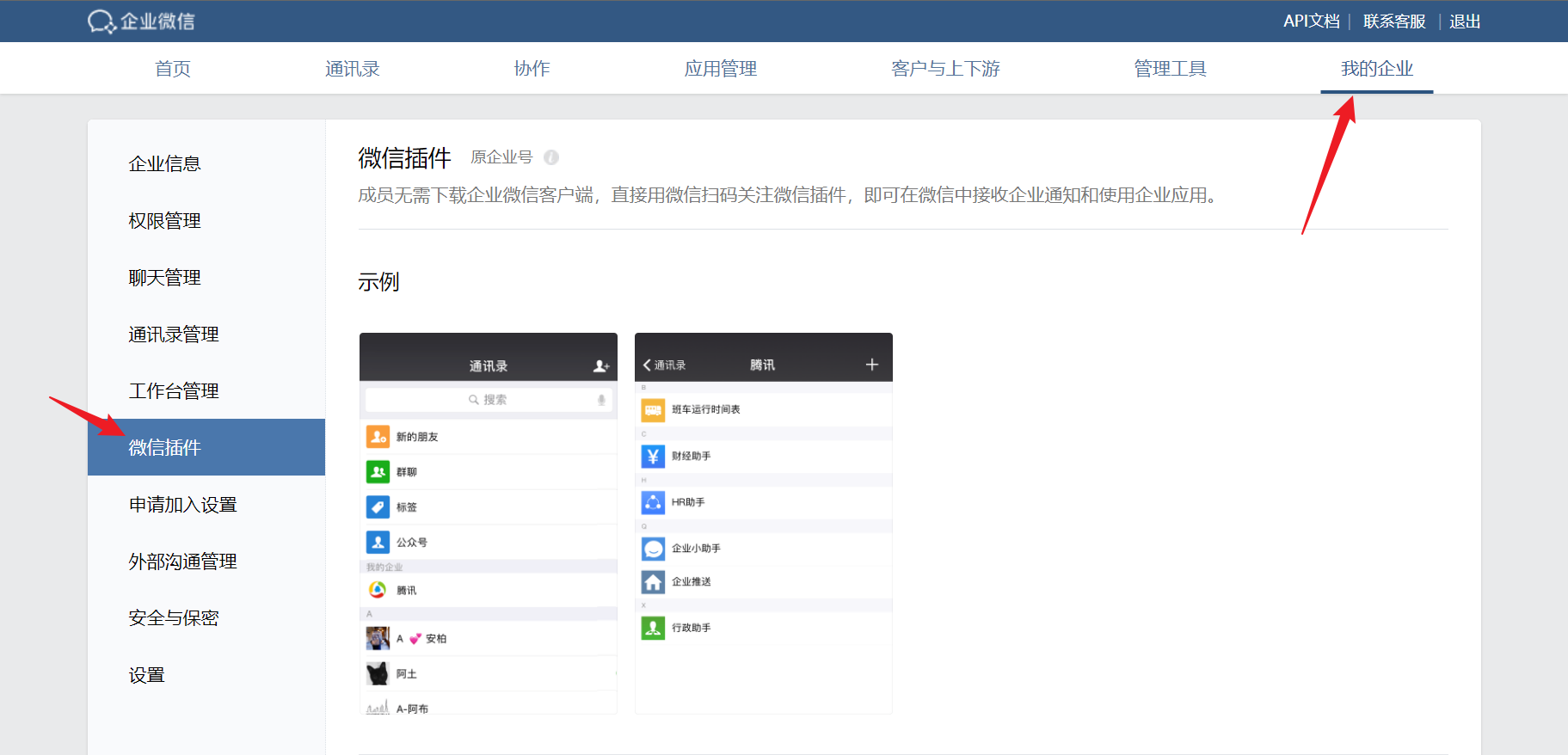Image resolution: width=1568 pixels, height=755 pixels.
Task: Click the 原企业号 label
Action: [x=501, y=157]
